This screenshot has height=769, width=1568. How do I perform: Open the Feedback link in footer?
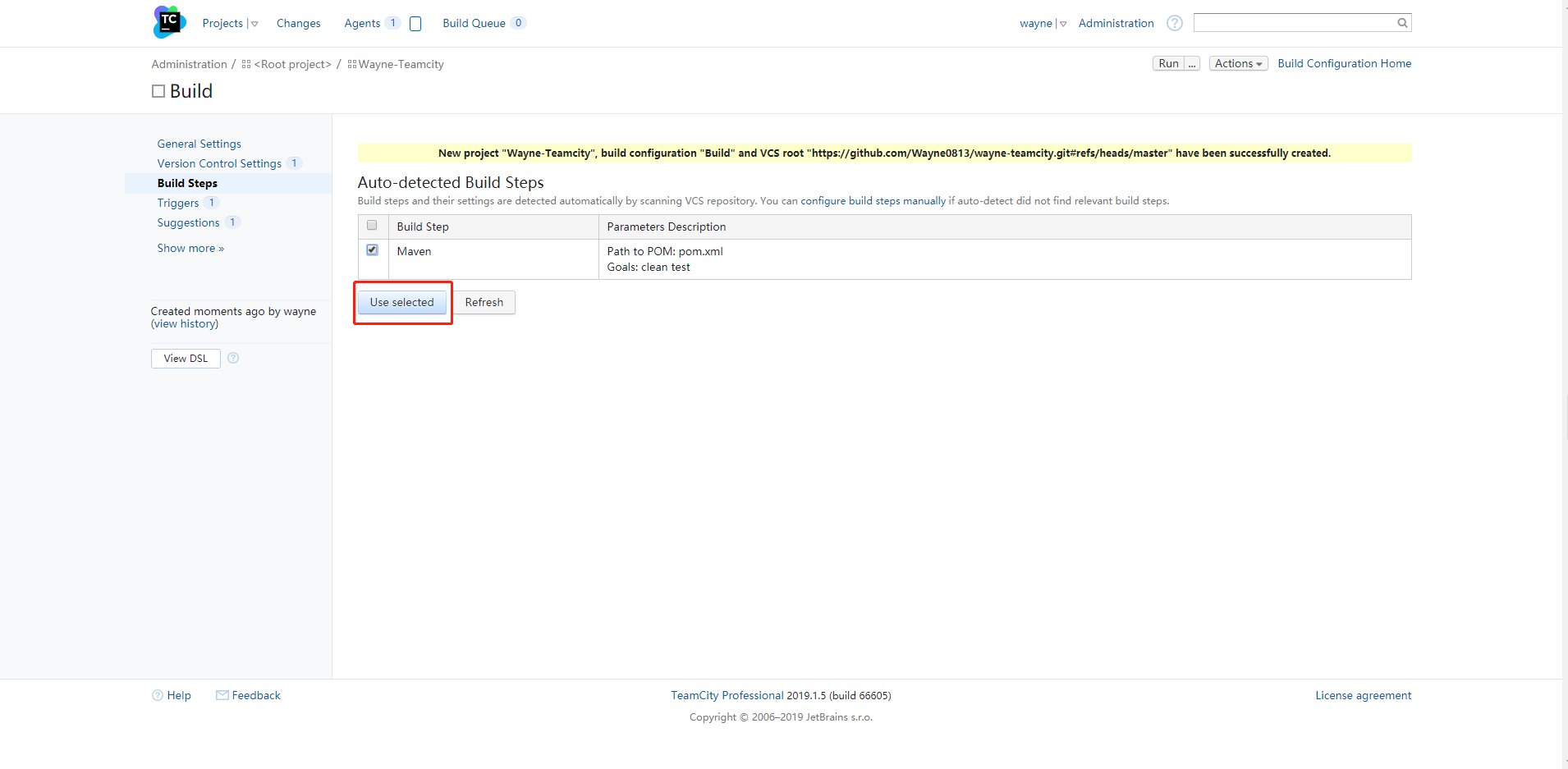pyautogui.click(x=256, y=695)
